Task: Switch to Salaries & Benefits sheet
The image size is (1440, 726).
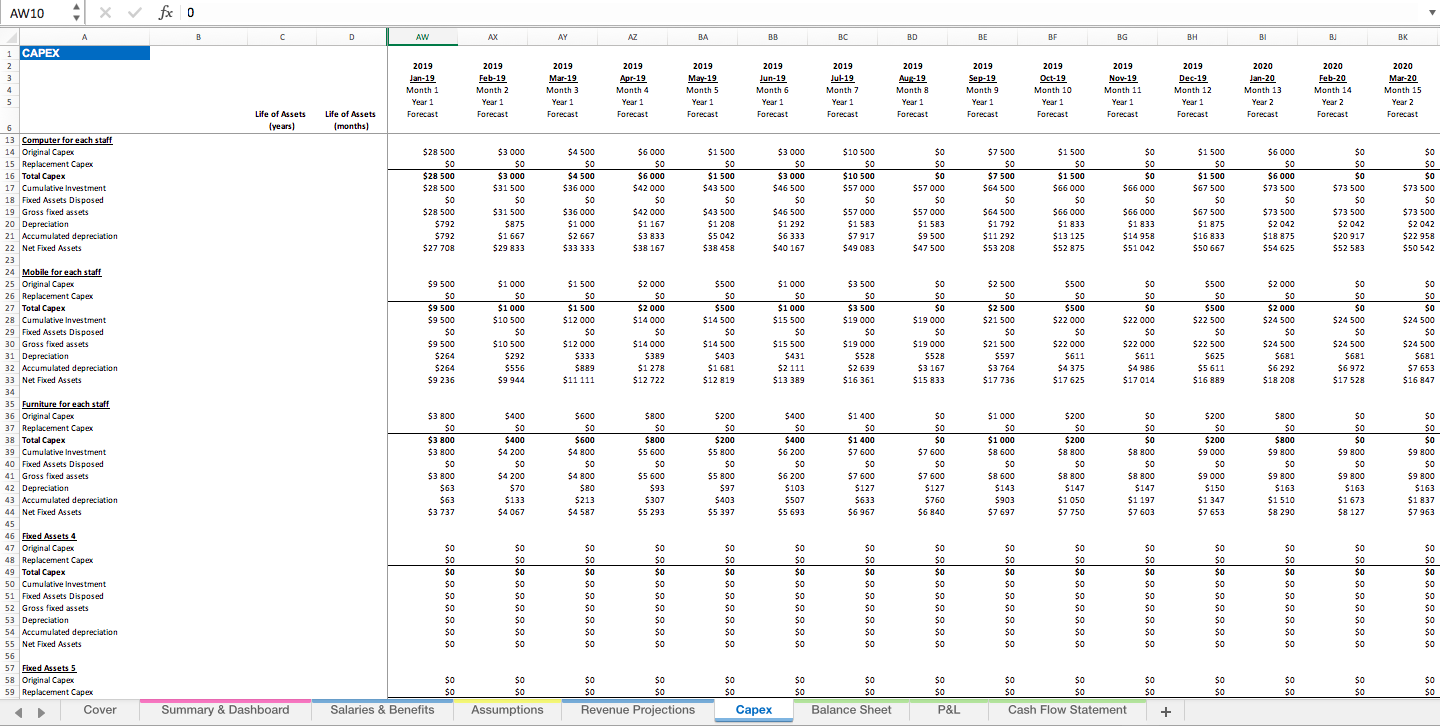Action: coord(383,710)
